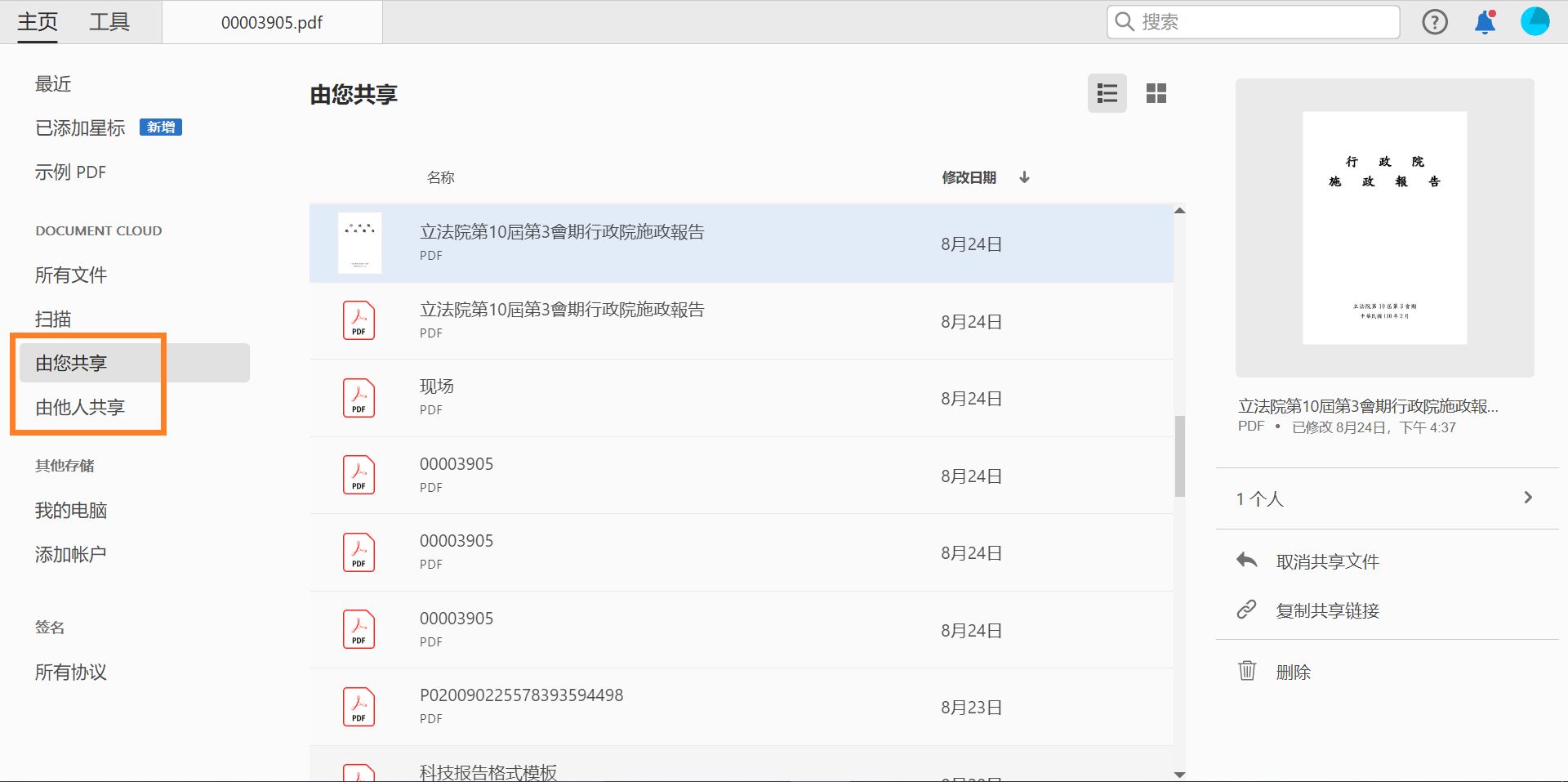Open the 已添加星标 starred files section
The height and width of the screenshot is (782, 1568).
[79, 128]
